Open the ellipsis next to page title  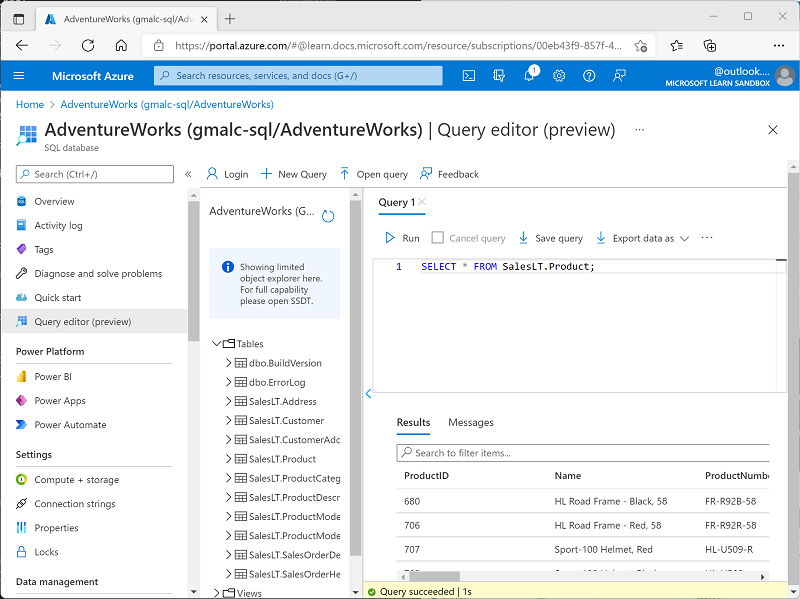(x=639, y=130)
